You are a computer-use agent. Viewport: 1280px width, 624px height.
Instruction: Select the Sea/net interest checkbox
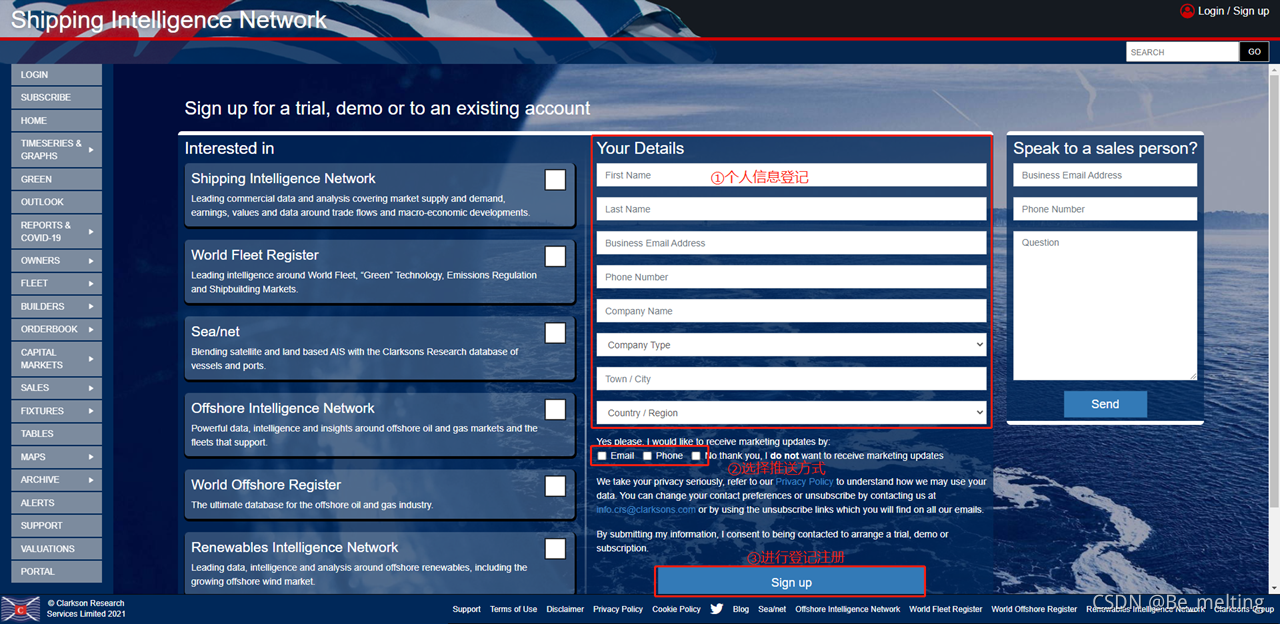pyautogui.click(x=555, y=333)
